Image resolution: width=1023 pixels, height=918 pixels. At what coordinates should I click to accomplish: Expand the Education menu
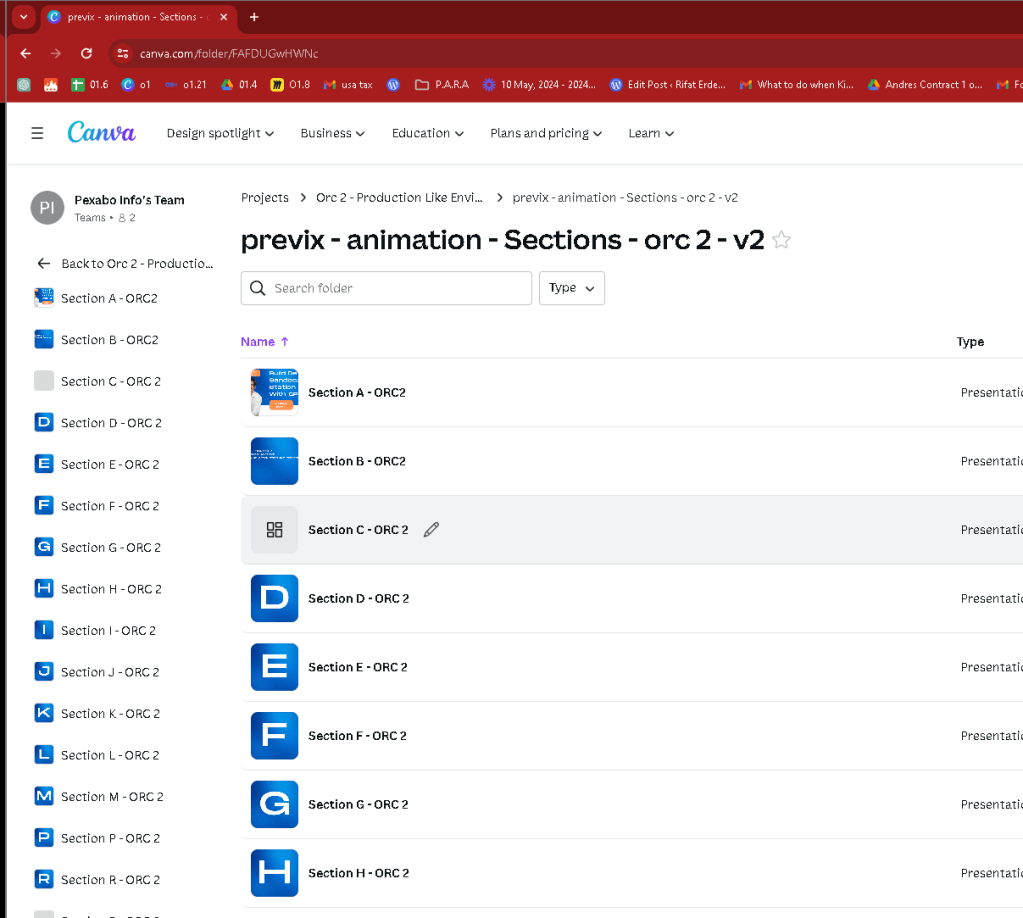pyautogui.click(x=427, y=133)
